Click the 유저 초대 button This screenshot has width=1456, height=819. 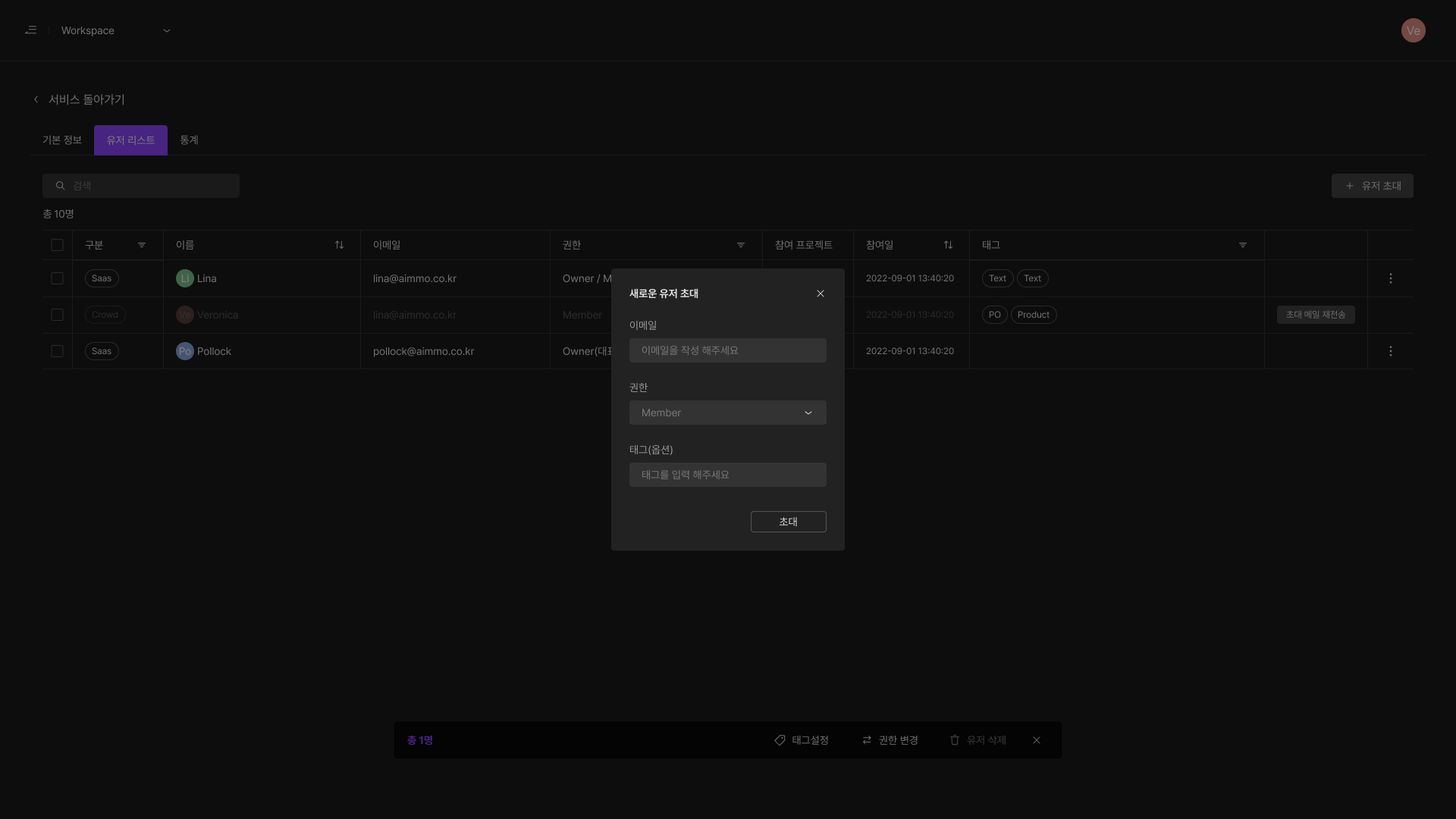[x=1372, y=186]
